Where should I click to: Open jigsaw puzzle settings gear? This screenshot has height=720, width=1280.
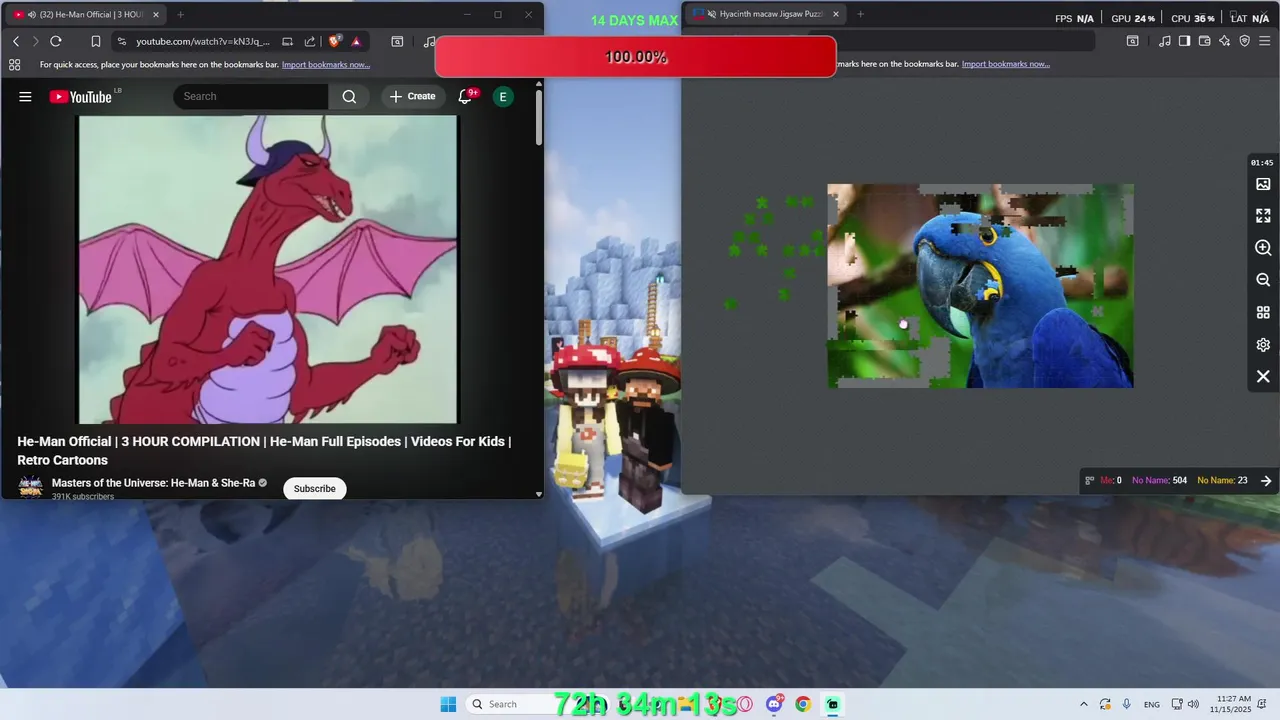pyautogui.click(x=1263, y=344)
